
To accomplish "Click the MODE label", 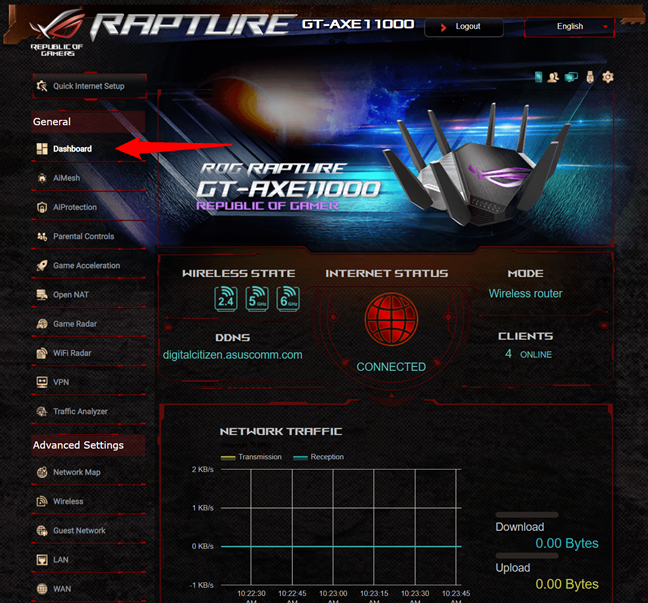I will point(525,274).
